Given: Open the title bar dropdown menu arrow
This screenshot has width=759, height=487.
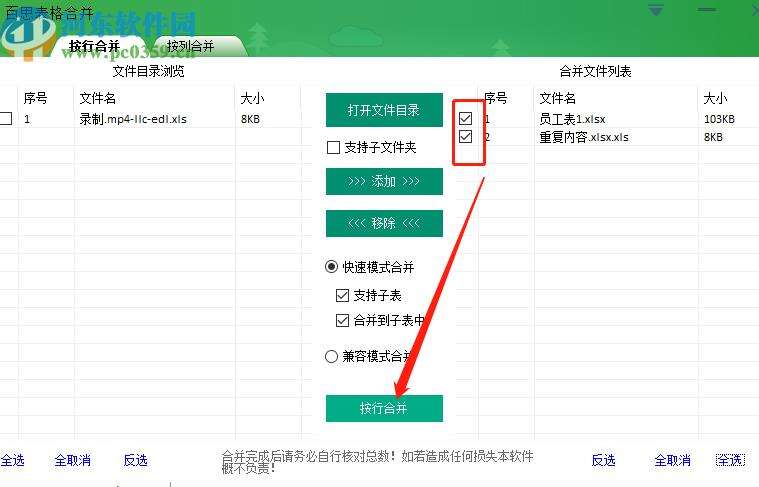Looking at the screenshot, I should tap(656, 10).
